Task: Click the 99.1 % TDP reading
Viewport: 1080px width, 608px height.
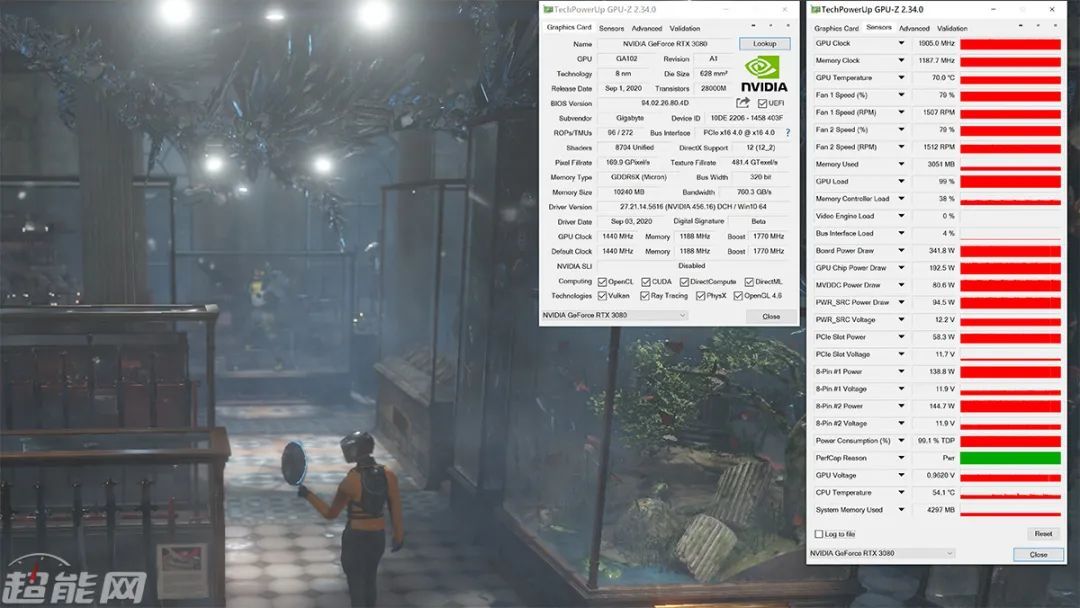Action: pos(935,441)
